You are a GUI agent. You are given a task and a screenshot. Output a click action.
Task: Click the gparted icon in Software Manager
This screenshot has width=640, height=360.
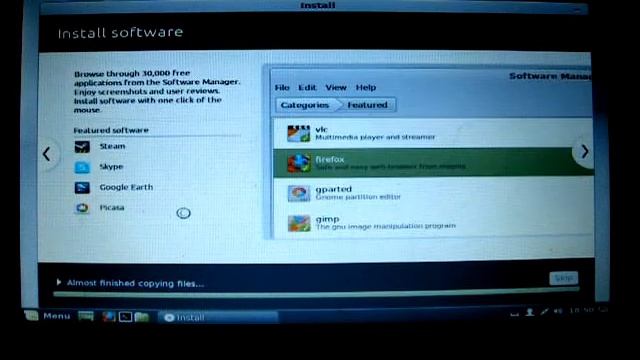pos(299,193)
